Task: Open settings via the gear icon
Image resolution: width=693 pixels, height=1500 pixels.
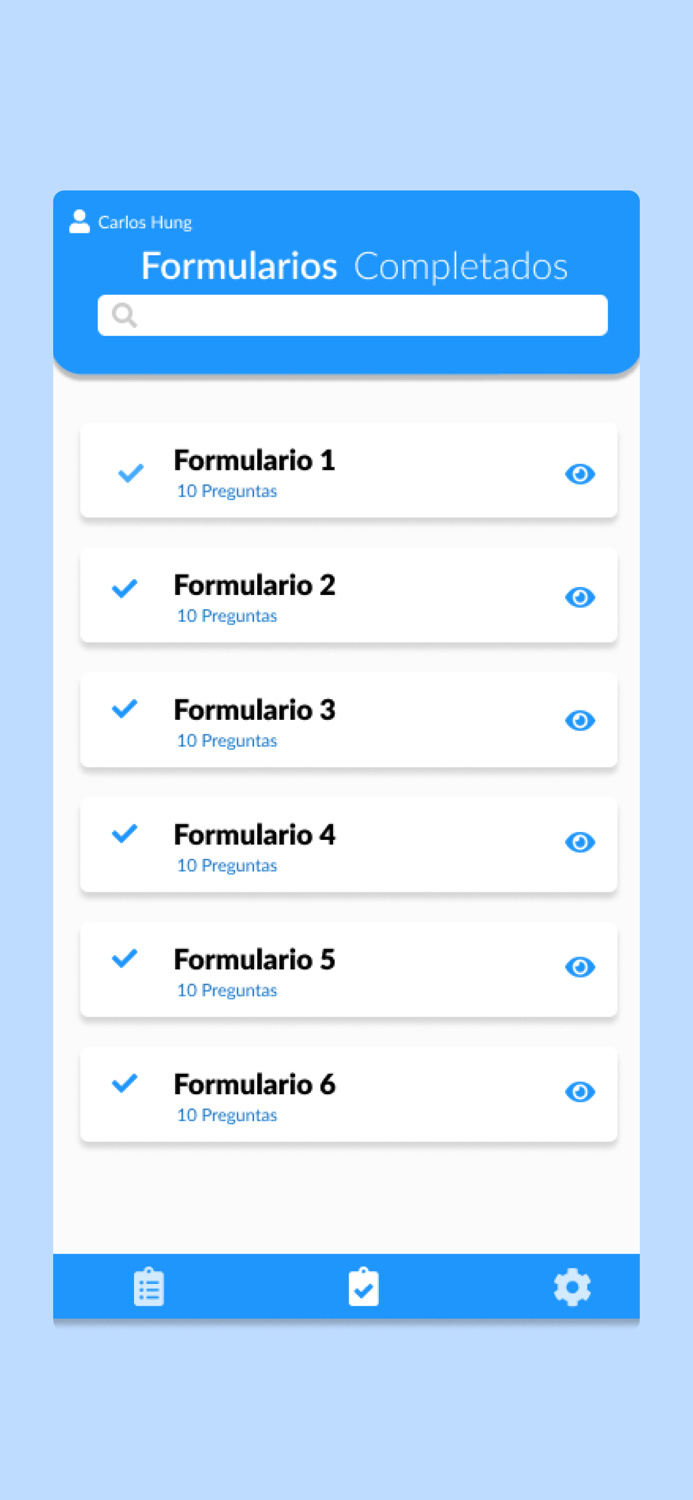Action: [572, 1286]
